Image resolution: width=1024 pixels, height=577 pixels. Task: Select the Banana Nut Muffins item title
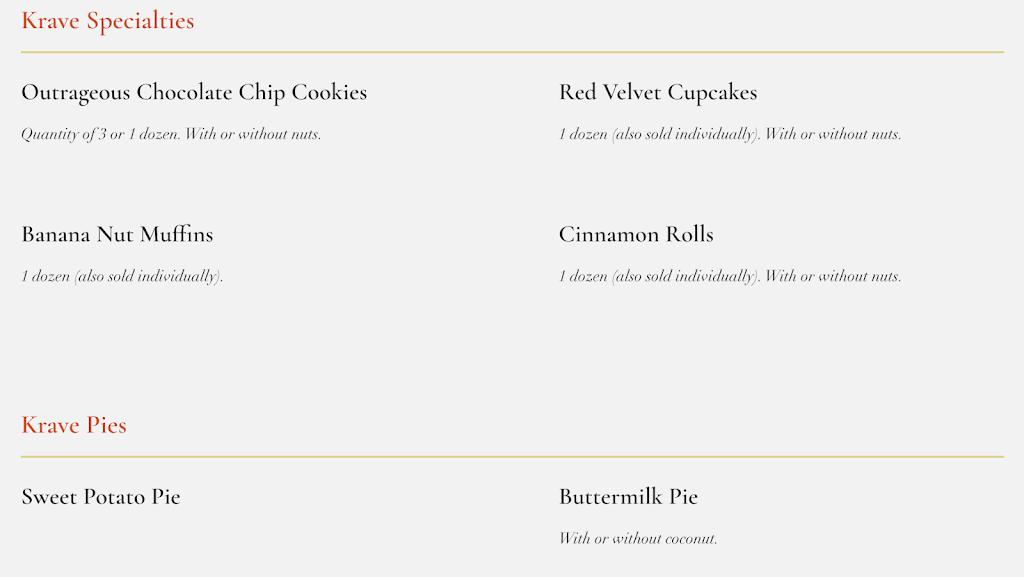[x=117, y=235]
